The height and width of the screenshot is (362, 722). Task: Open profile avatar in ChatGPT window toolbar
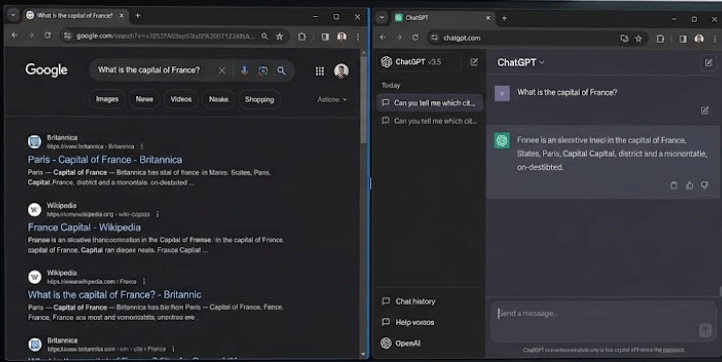point(699,39)
